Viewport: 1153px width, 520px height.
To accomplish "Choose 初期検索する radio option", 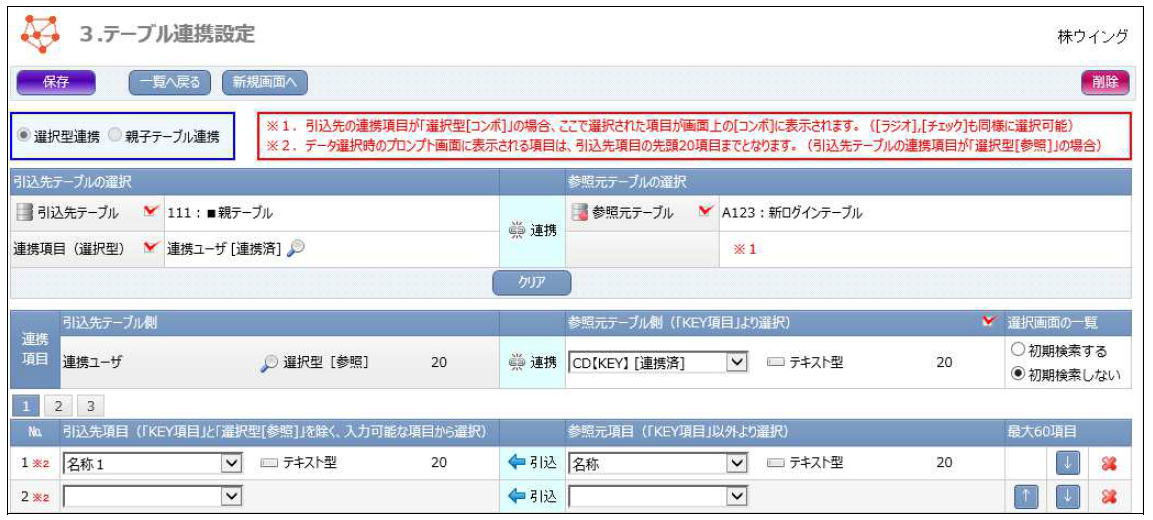I will [x=1018, y=352].
